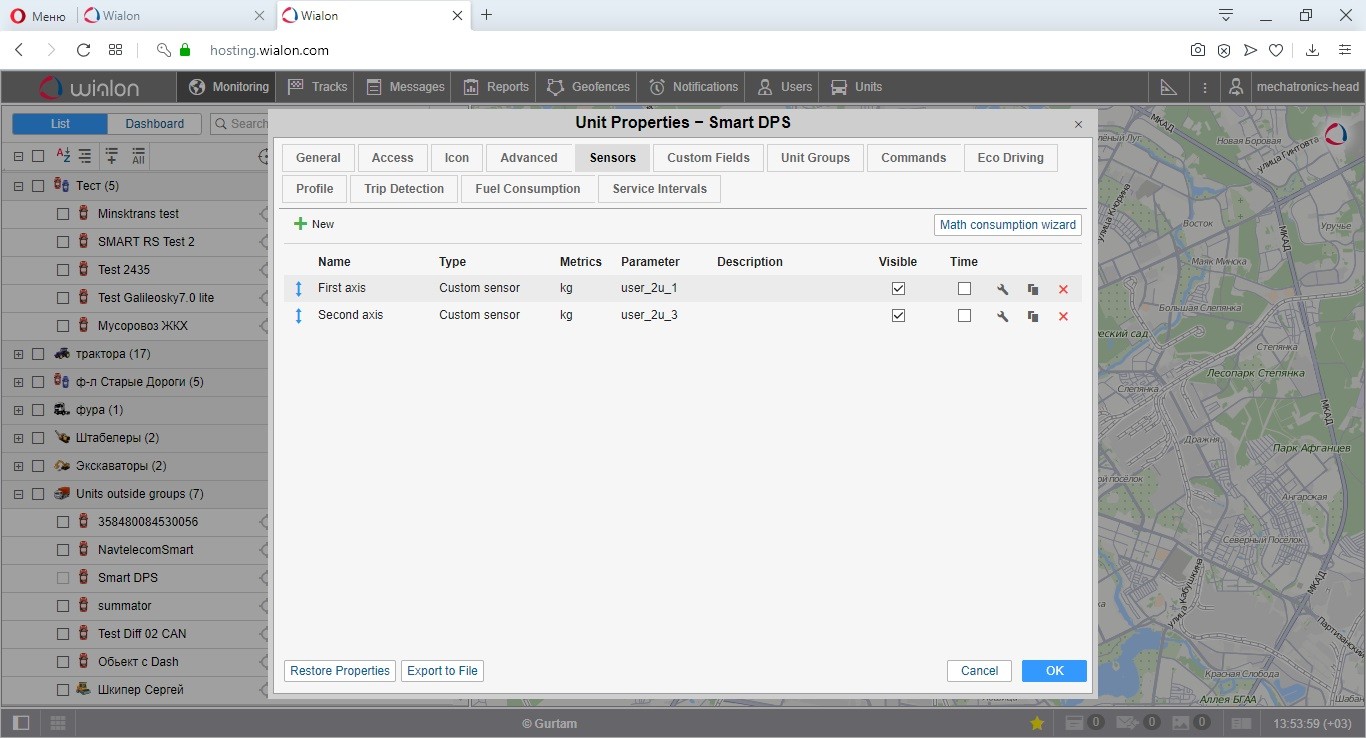Open the ruler tools icon in top bar
This screenshot has height=738, width=1366.
pyautogui.click(x=1168, y=87)
